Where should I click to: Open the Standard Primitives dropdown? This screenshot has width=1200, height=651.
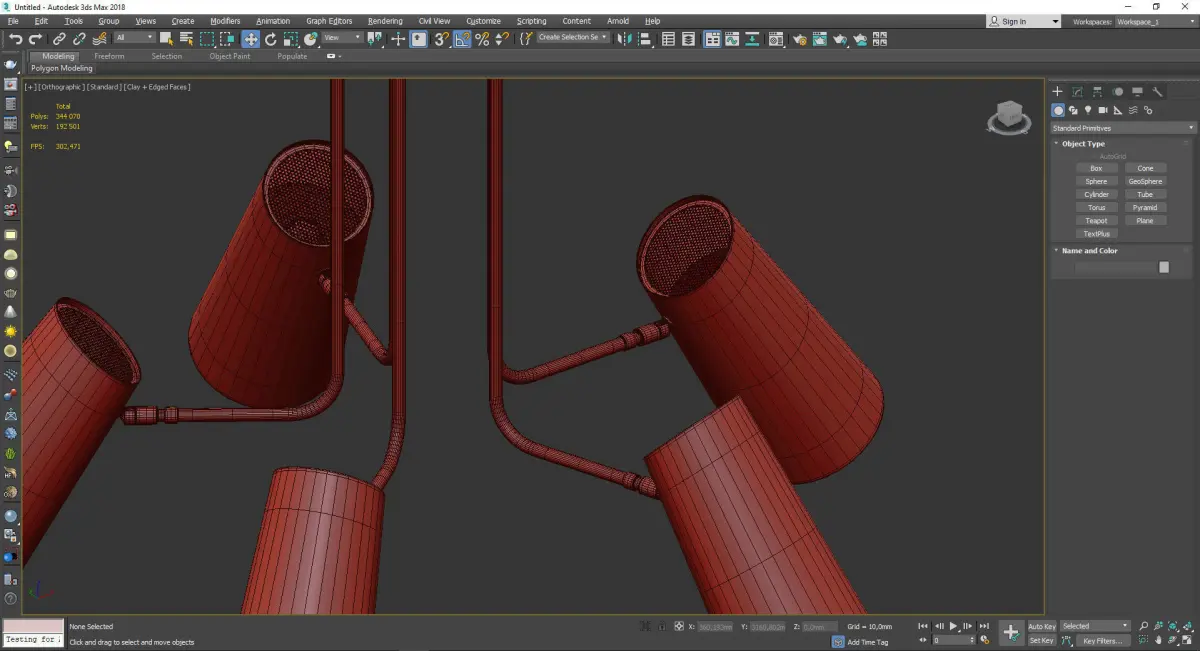pos(1122,128)
